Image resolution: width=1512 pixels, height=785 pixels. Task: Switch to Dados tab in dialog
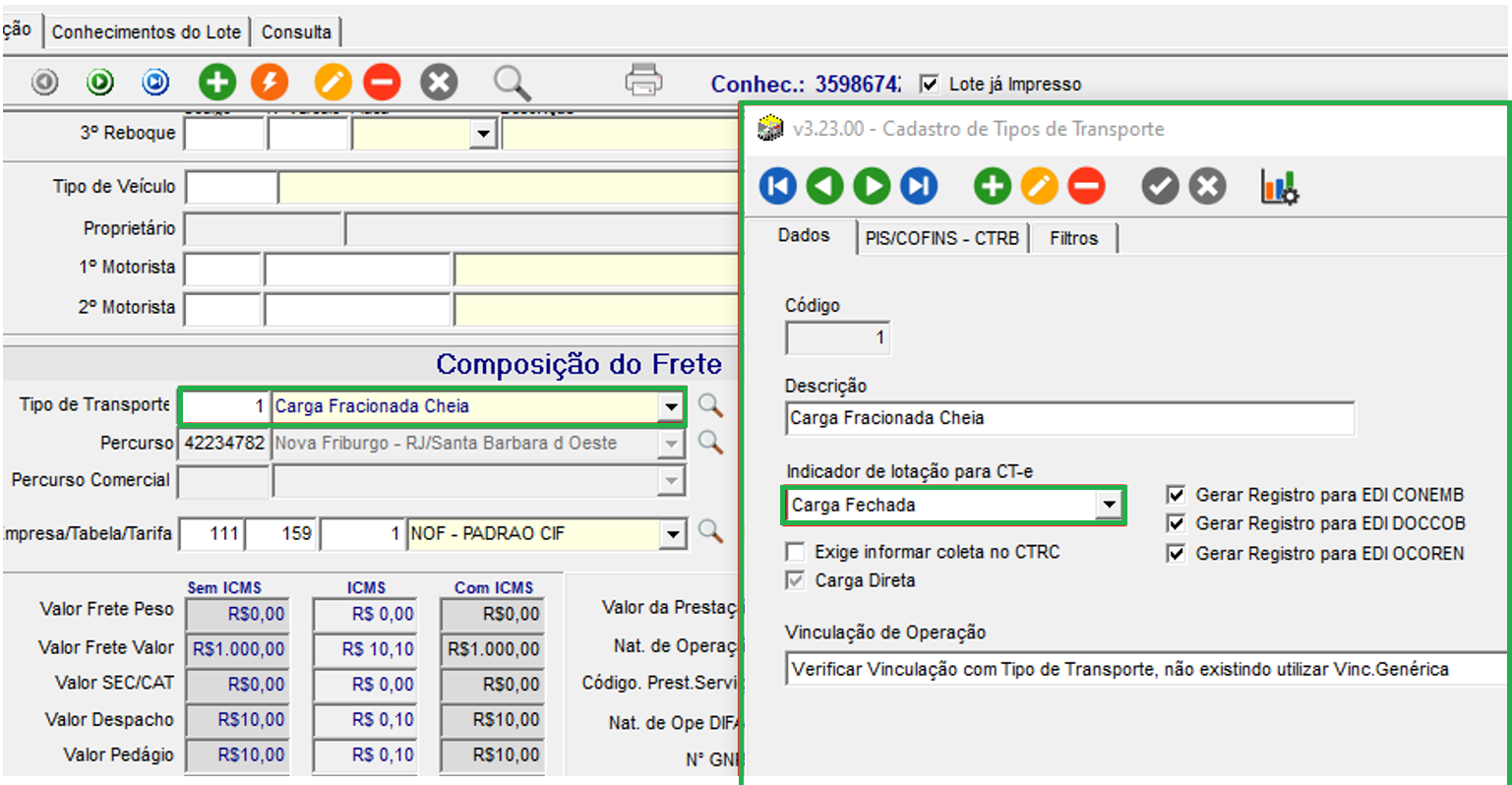[804, 235]
